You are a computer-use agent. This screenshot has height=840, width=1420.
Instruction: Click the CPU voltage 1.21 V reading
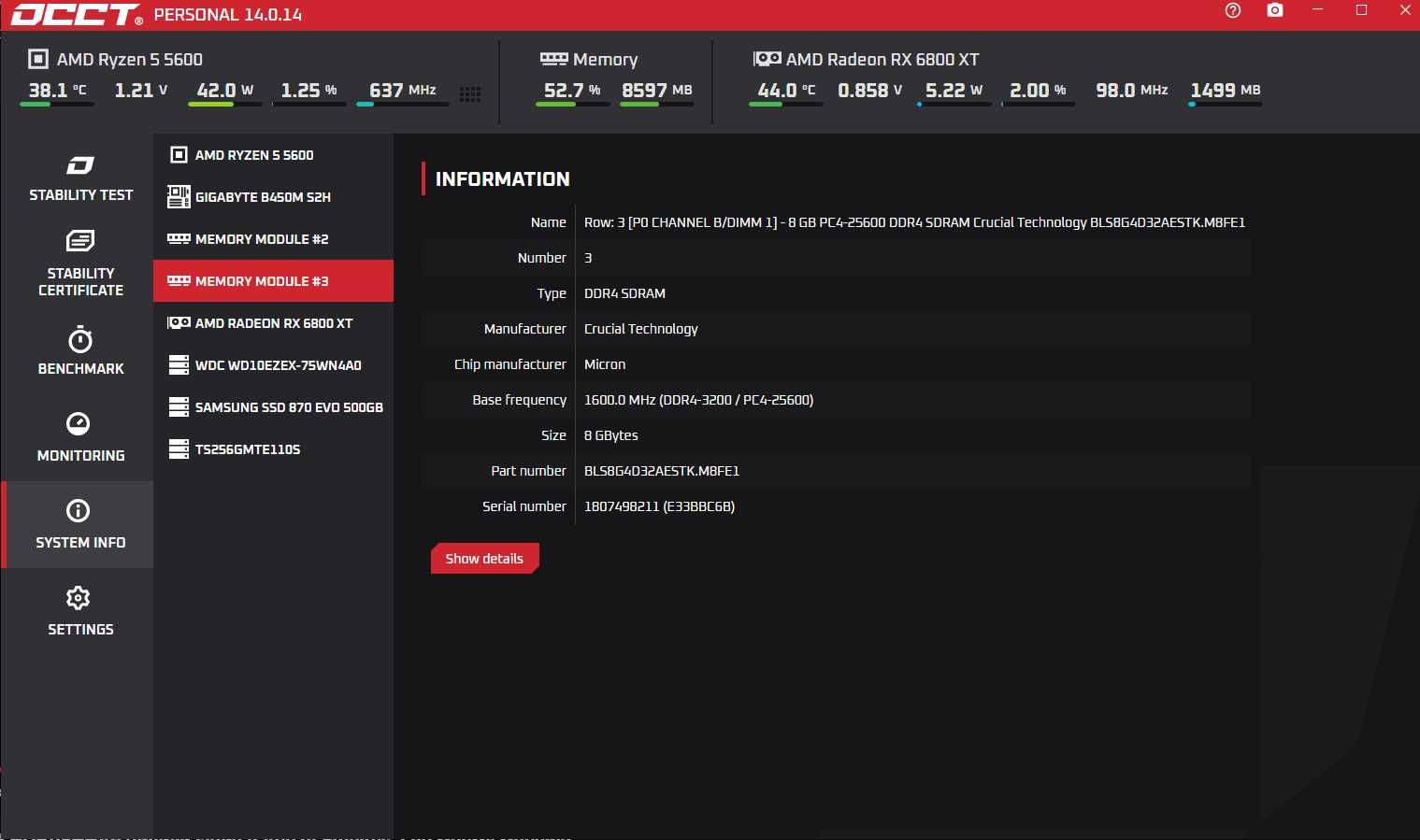pos(141,91)
